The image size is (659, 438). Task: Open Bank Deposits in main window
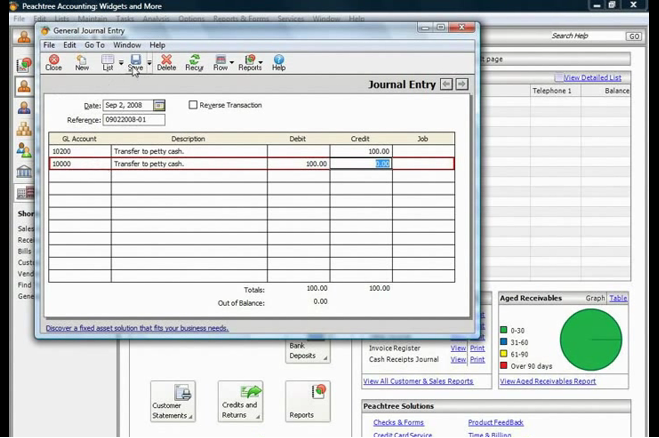(308, 351)
